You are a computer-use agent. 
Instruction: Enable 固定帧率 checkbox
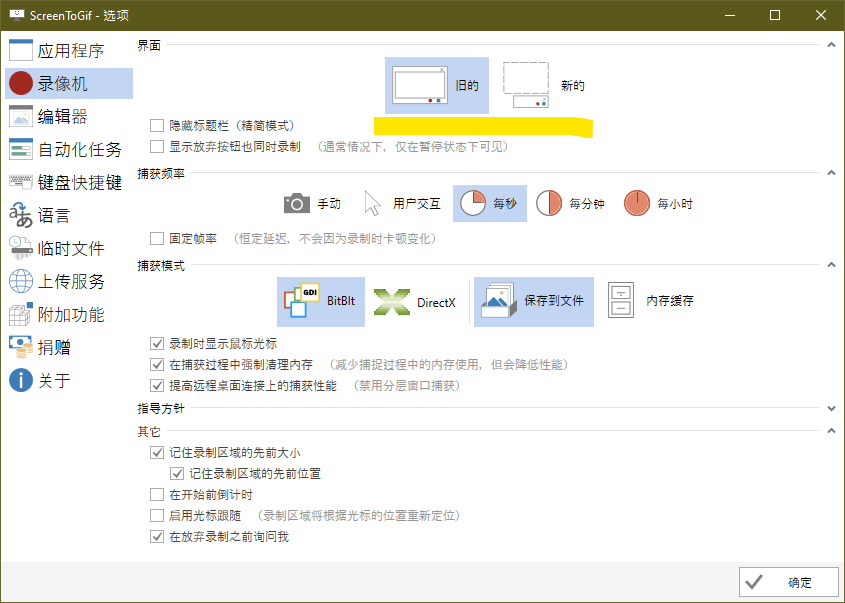coord(157,238)
